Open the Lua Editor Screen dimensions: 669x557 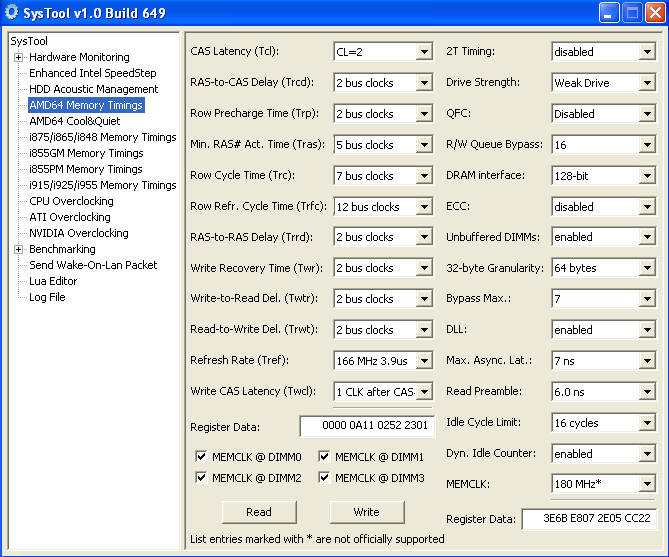pos(53,281)
